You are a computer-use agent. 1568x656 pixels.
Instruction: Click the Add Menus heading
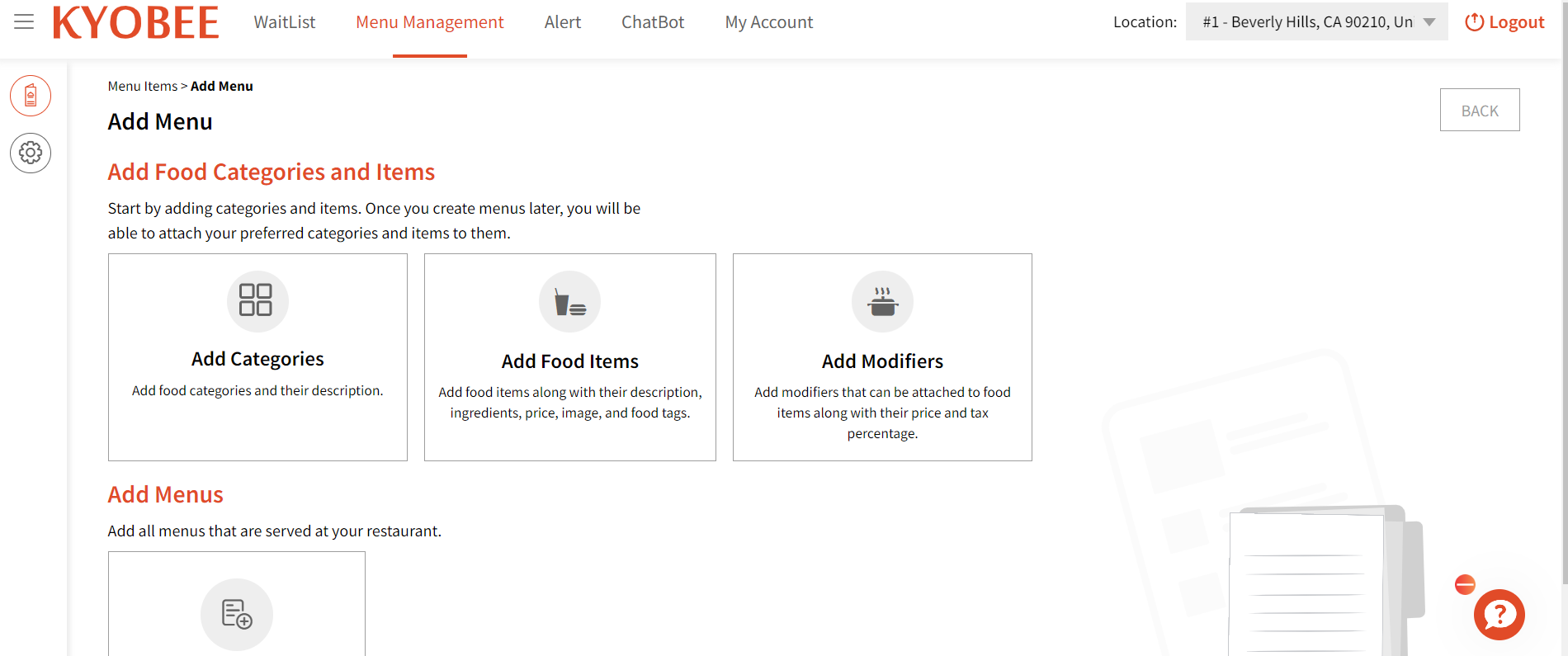coord(166,494)
